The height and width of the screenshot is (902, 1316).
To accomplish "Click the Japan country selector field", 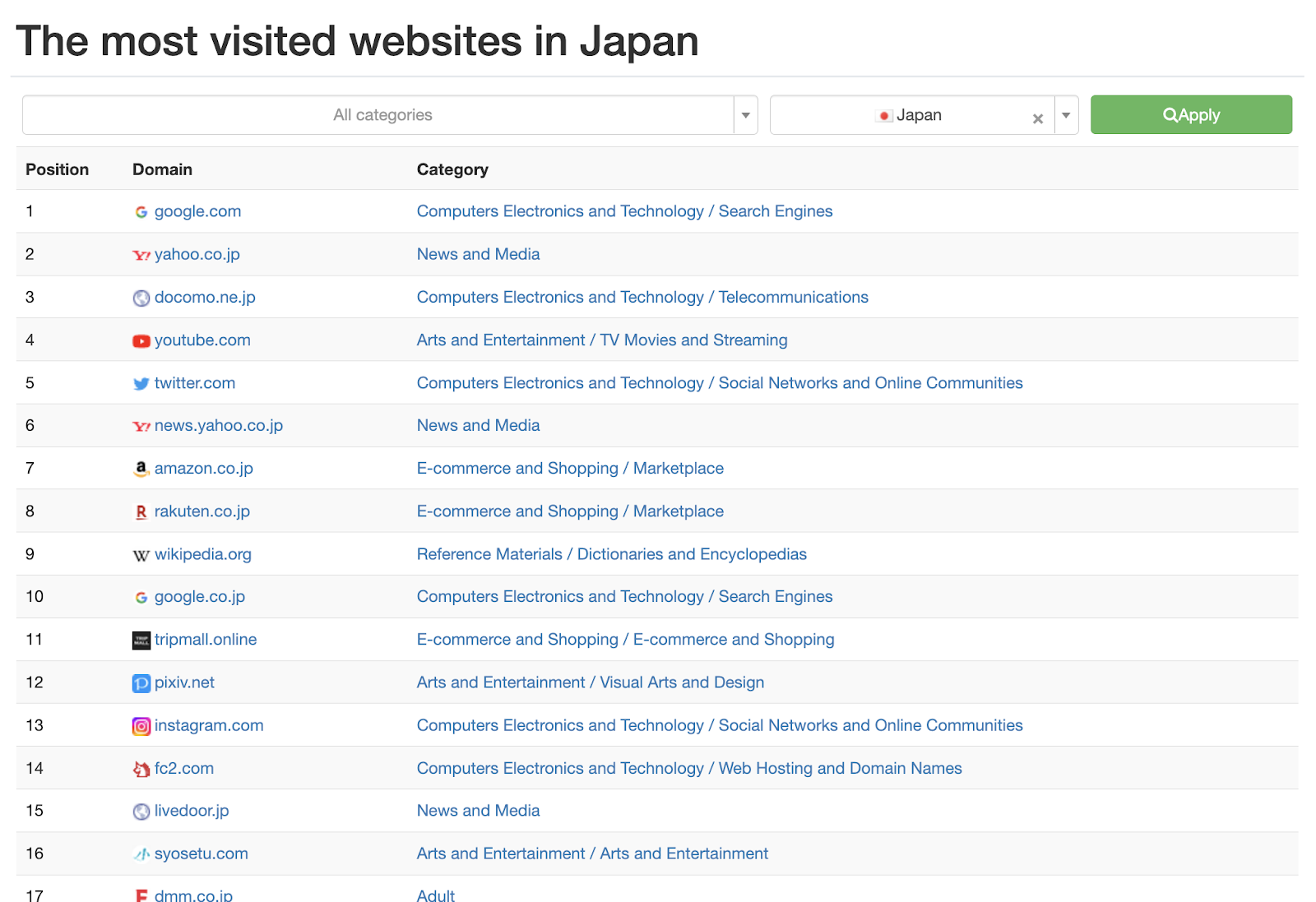I will (x=911, y=115).
